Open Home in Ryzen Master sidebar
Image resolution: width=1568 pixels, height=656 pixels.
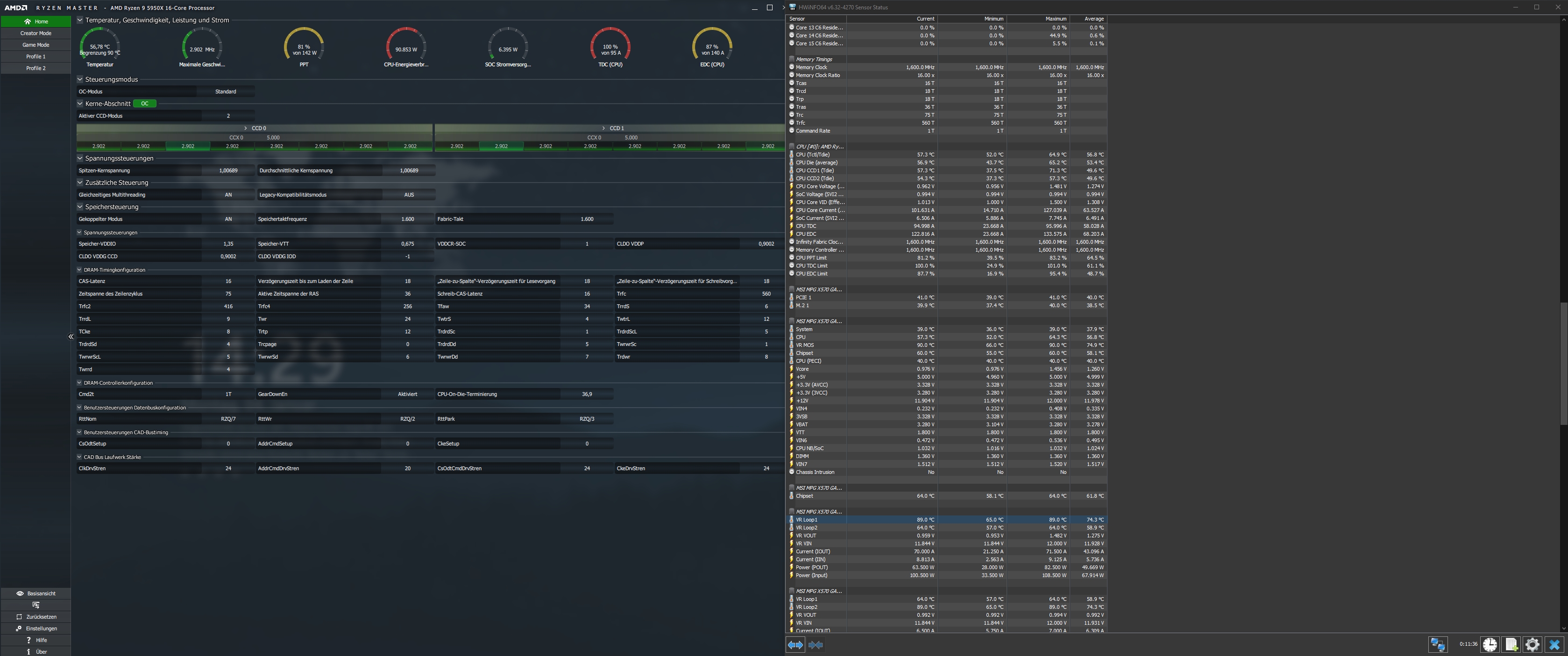(x=36, y=21)
